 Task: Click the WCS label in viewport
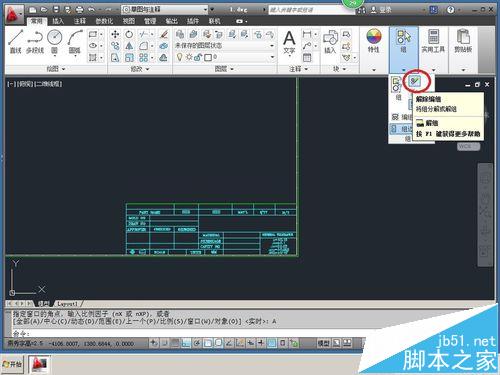[x=468, y=146]
